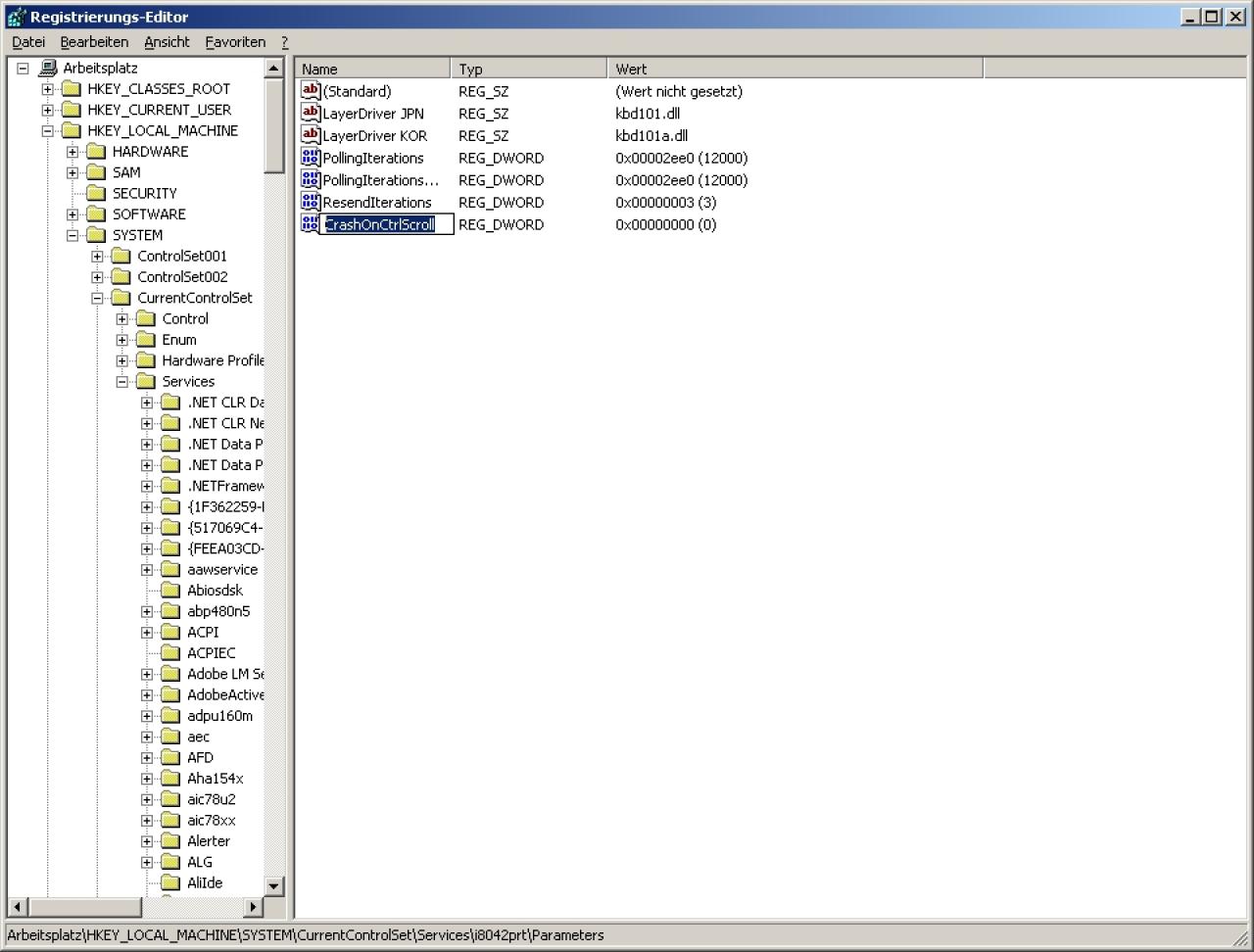Screen dimensions: 1254x952
Task: Click the Abiosdsk folder icon
Action: point(171,591)
